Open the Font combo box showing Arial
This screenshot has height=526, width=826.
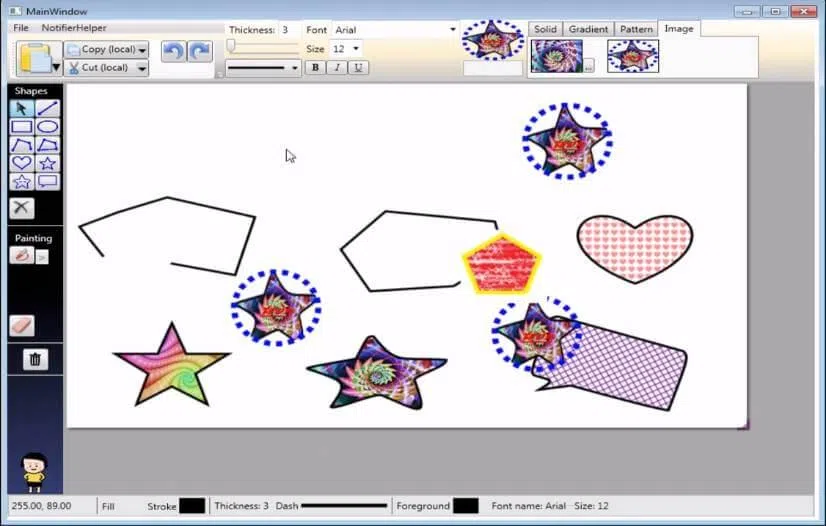(x=395, y=30)
